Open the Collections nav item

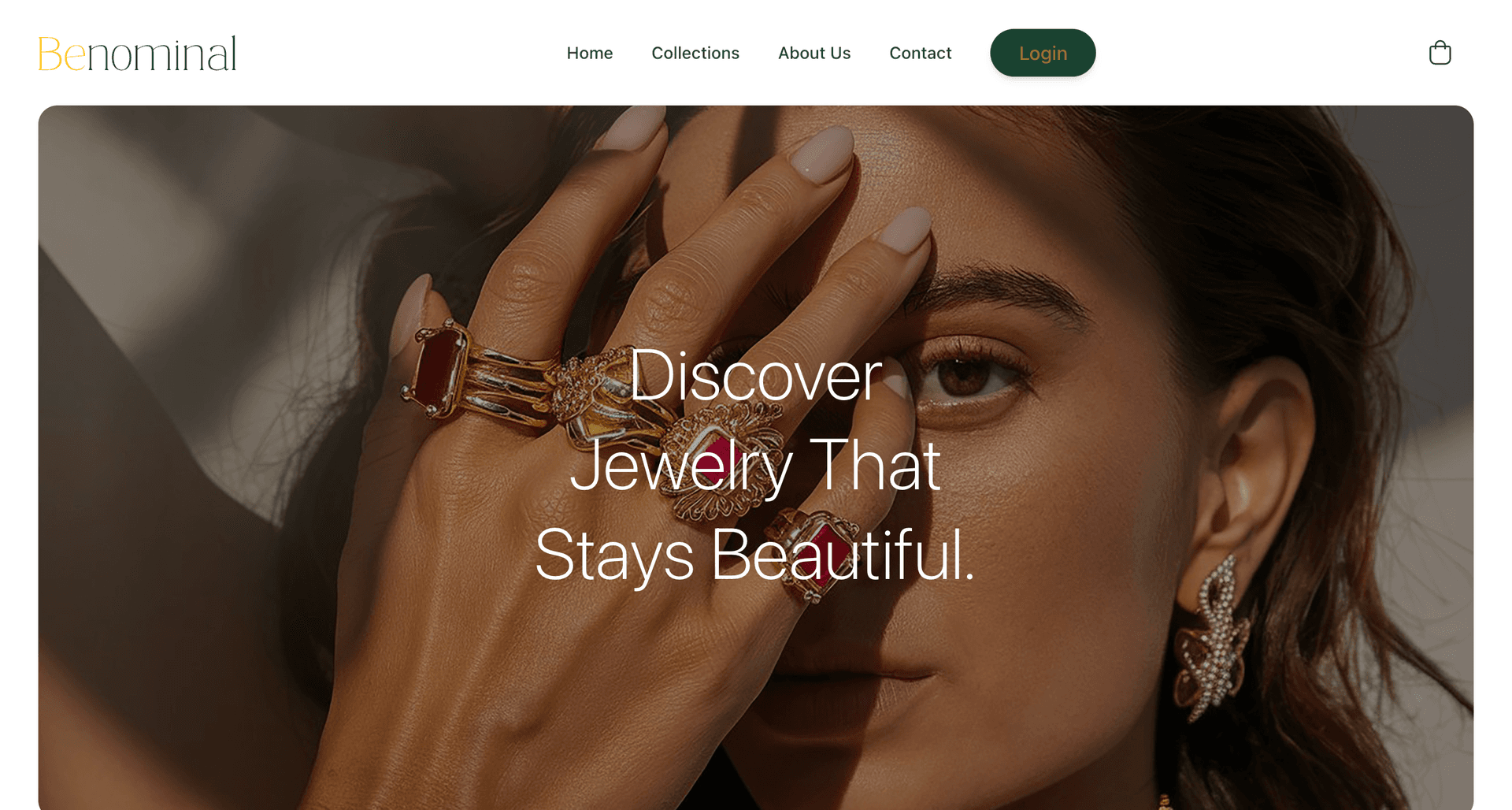(x=695, y=53)
